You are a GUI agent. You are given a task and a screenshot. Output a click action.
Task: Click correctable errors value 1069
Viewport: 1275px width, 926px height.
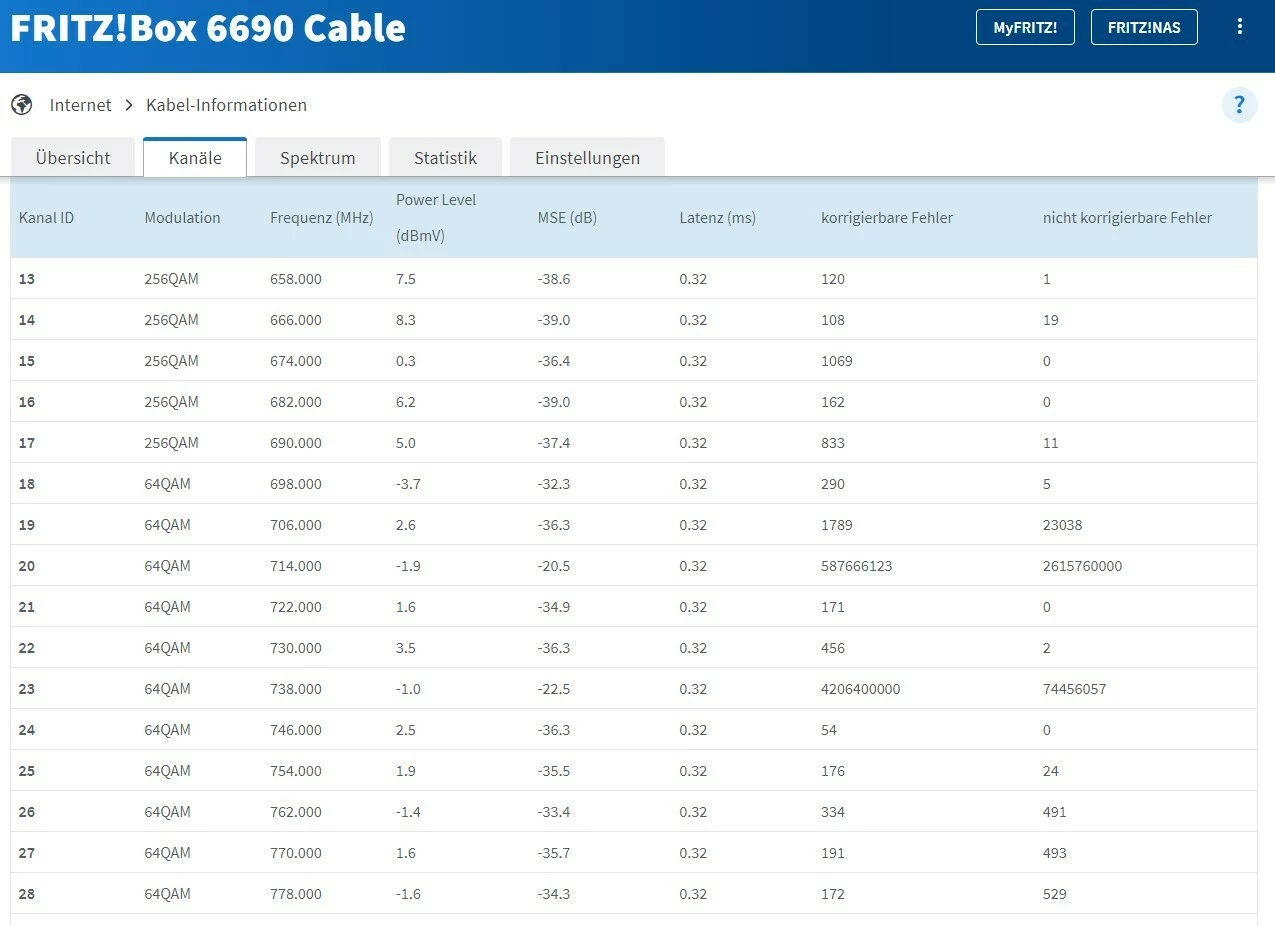pos(837,361)
